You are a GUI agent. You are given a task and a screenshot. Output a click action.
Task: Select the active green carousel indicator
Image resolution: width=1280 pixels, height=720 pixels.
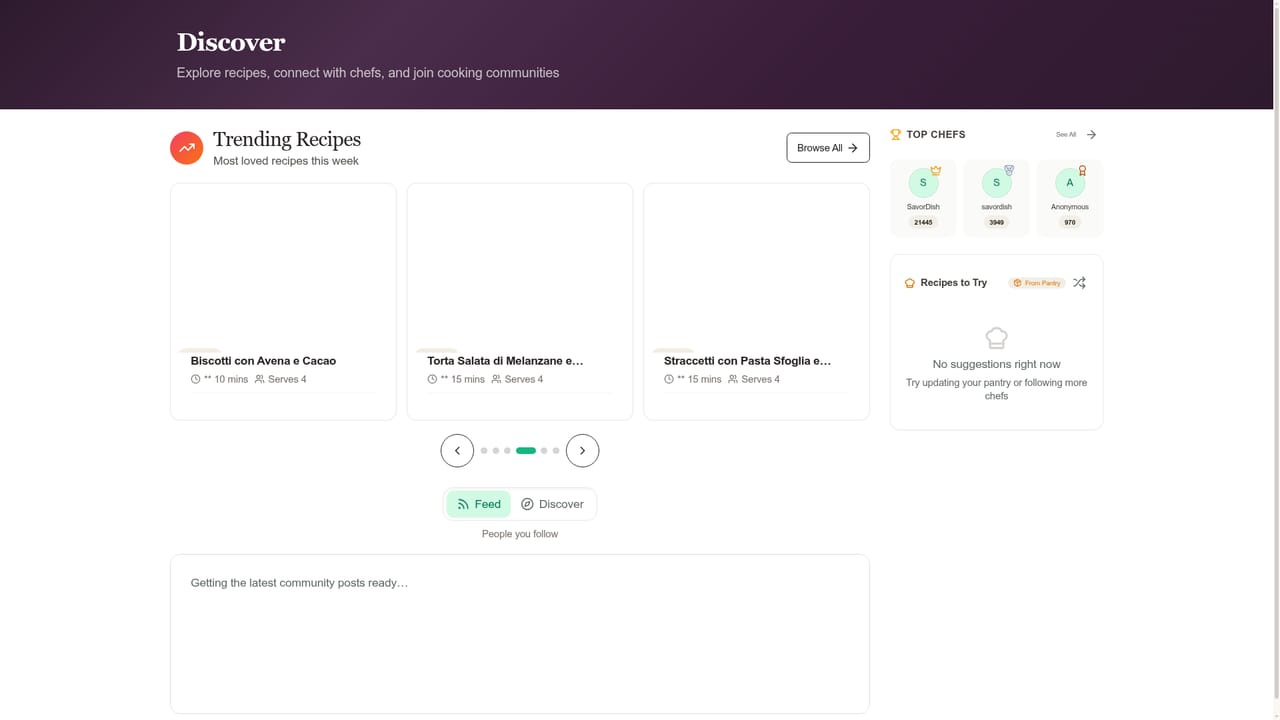point(526,451)
